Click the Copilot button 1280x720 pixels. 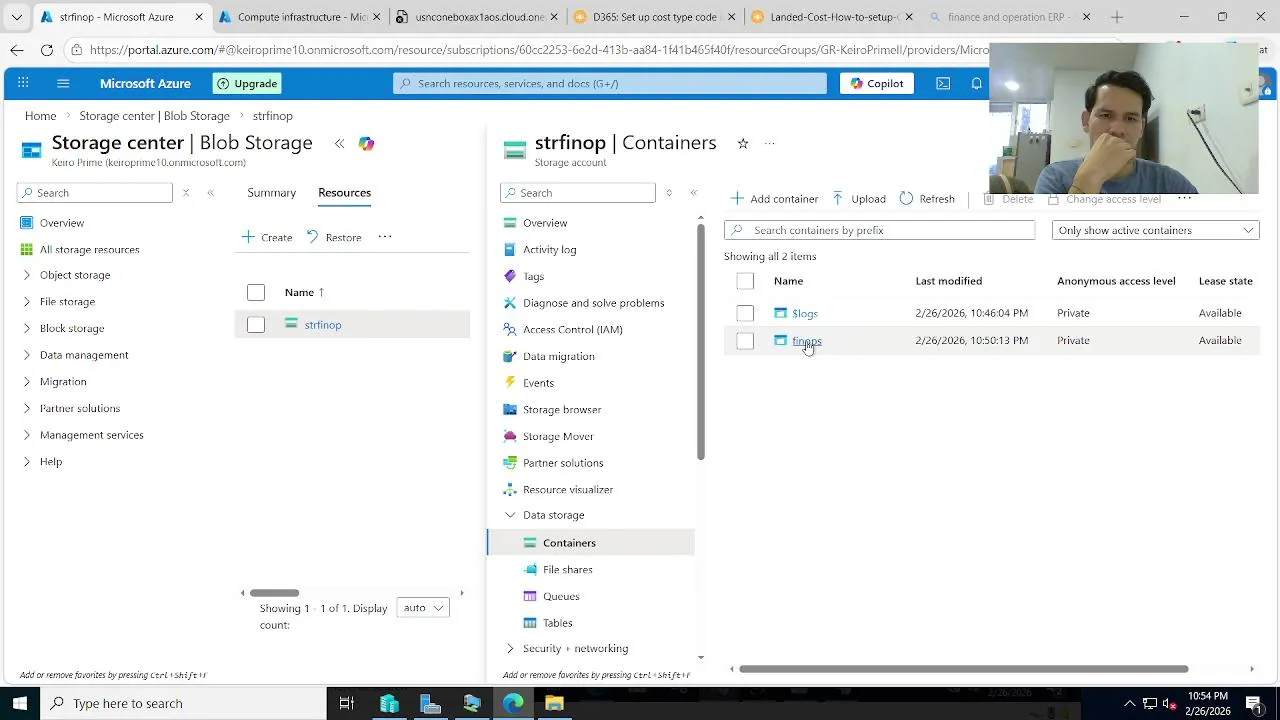click(x=877, y=83)
